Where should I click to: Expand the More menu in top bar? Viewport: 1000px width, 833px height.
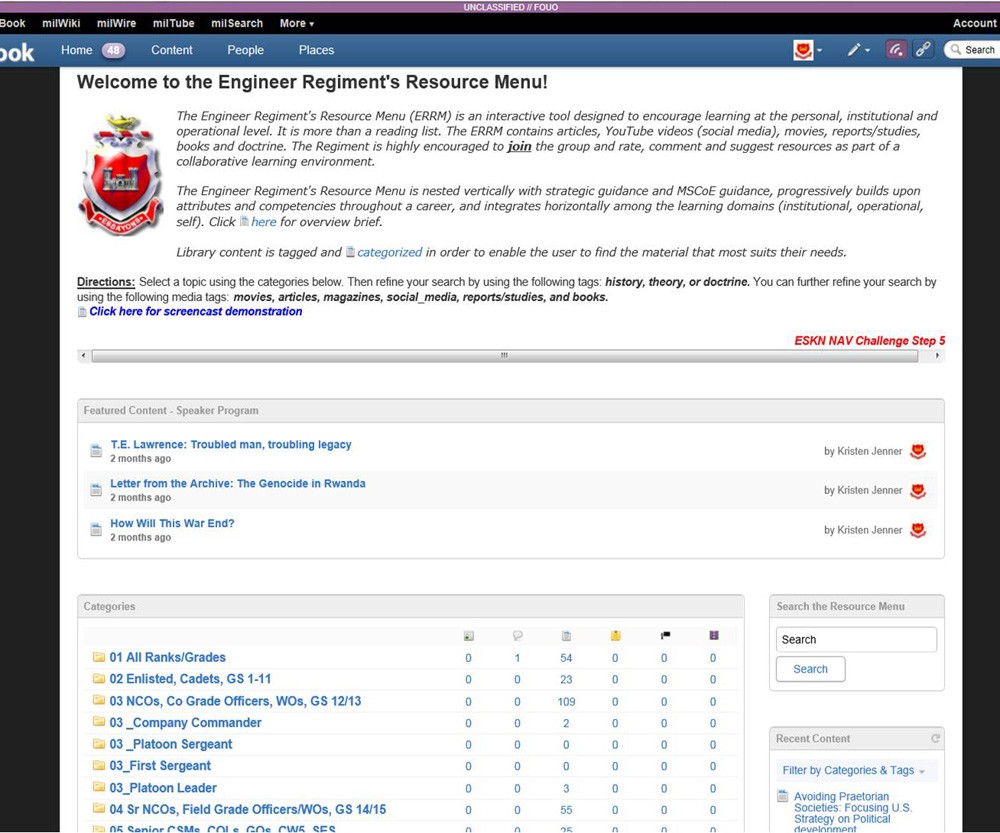297,23
